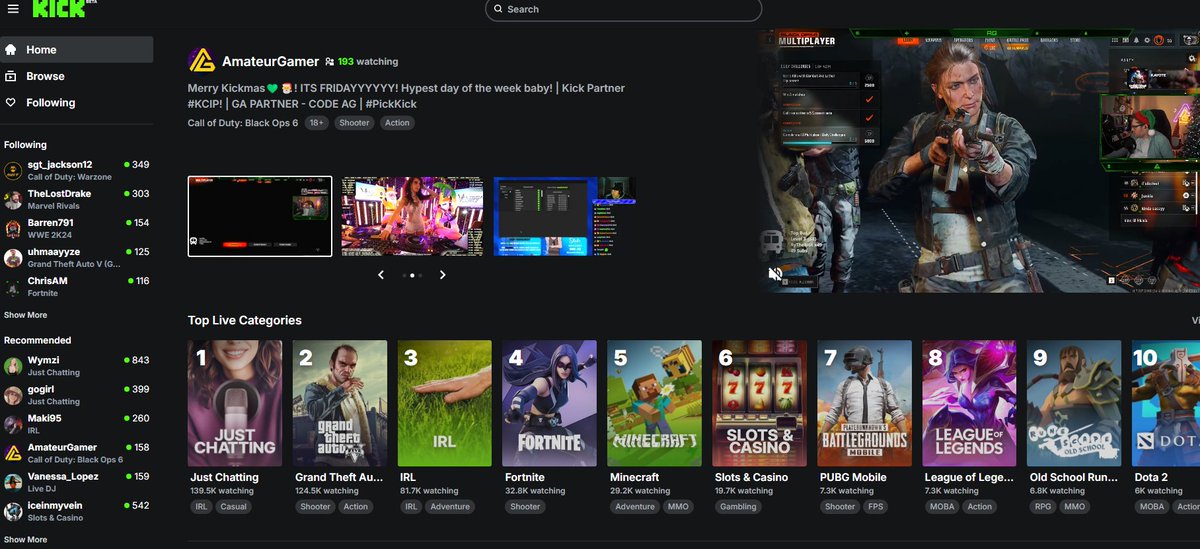Click the Top Live Categories heading
Image resolution: width=1200 pixels, height=549 pixels.
pyautogui.click(x=244, y=321)
